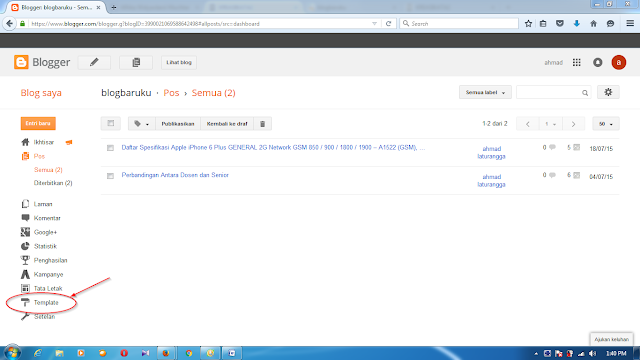Viewport: 640px width, 360px height.
Task: Open the Firefox bookmarks list icon
Action: (543, 24)
